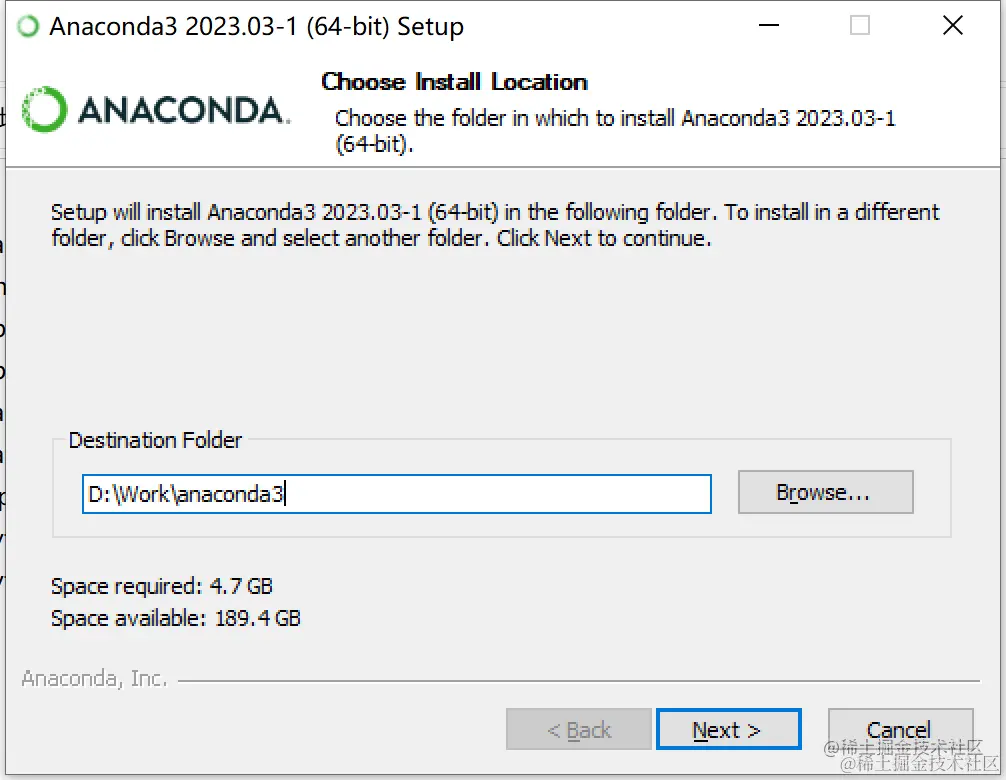Proceed by clicking Next

(728, 729)
